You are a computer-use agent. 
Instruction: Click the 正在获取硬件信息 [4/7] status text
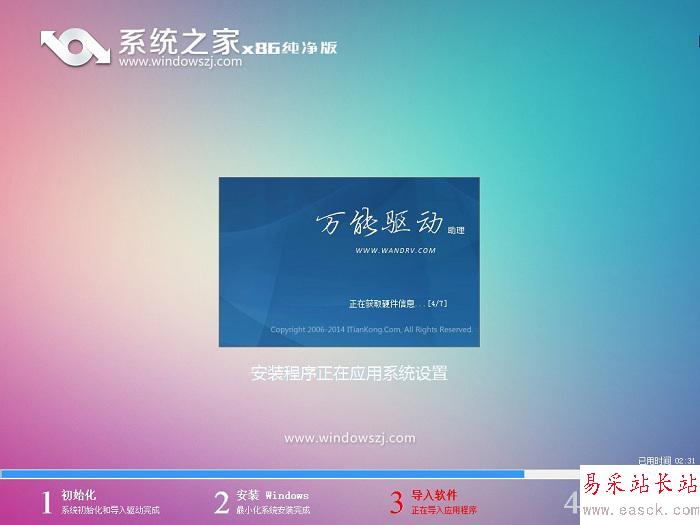point(398,304)
